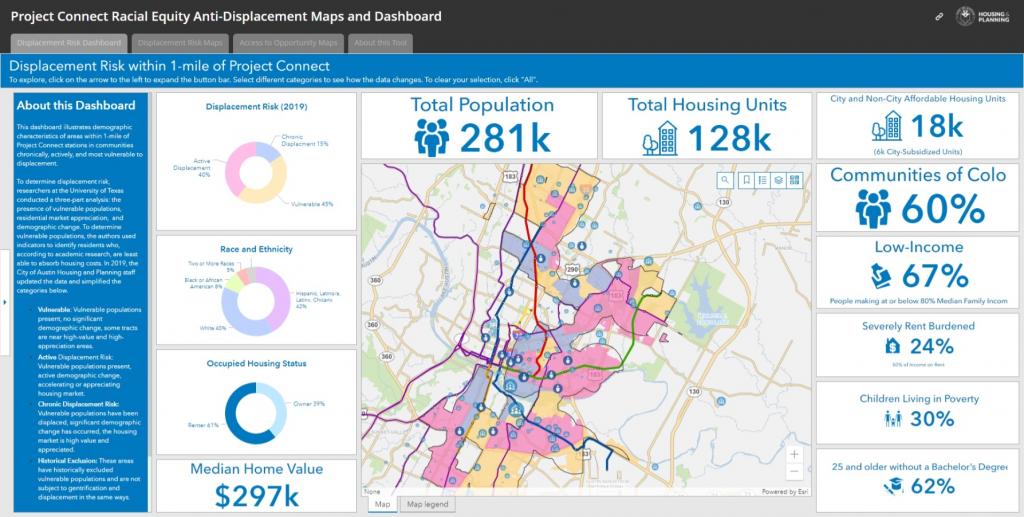The height and width of the screenshot is (517, 1024).
Task: Open the basemap gallery tool
Action: tap(795, 180)
